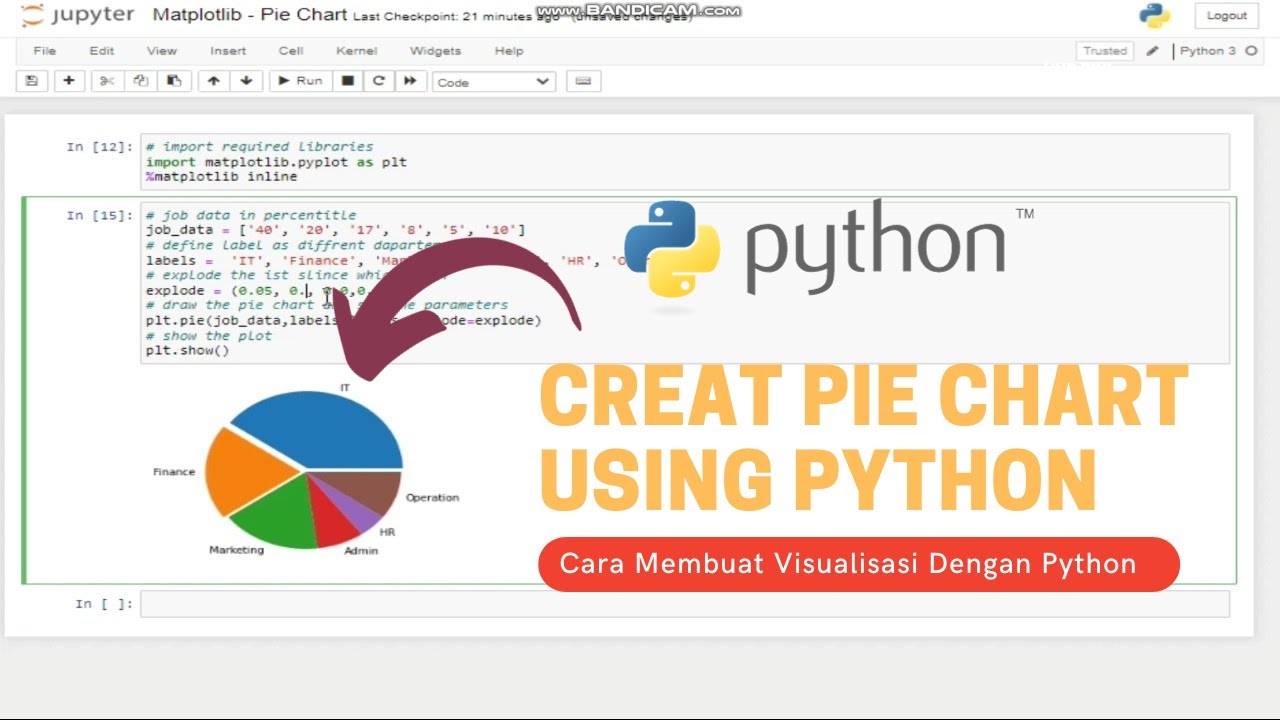
Task: Open the cell type dropdown showing Code
Action: (494, 82)
